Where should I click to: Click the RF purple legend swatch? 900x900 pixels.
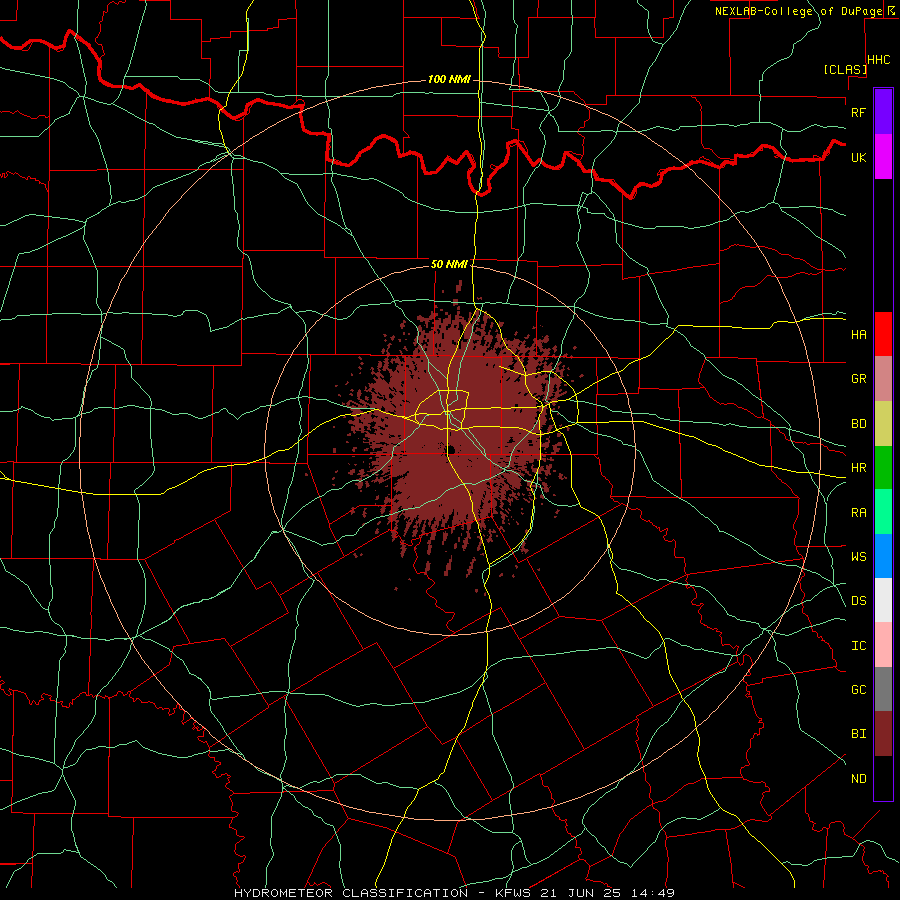point(883,112)
